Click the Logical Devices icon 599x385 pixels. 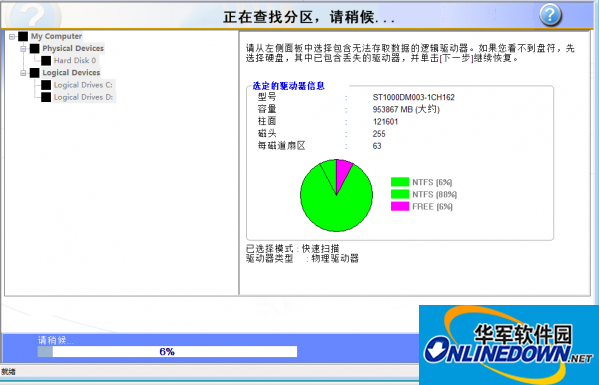click(x=34, y=73)
